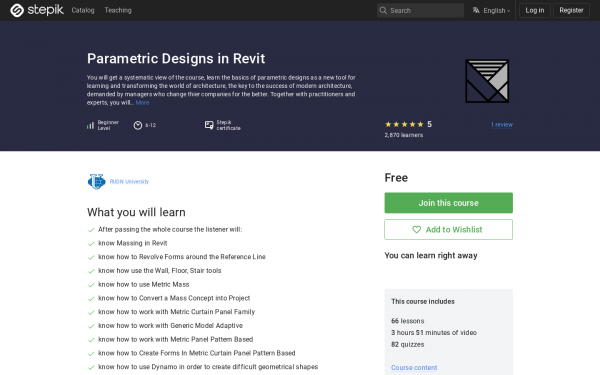Focus the Search input field
The image size is (600, 375).
(420, 10)
